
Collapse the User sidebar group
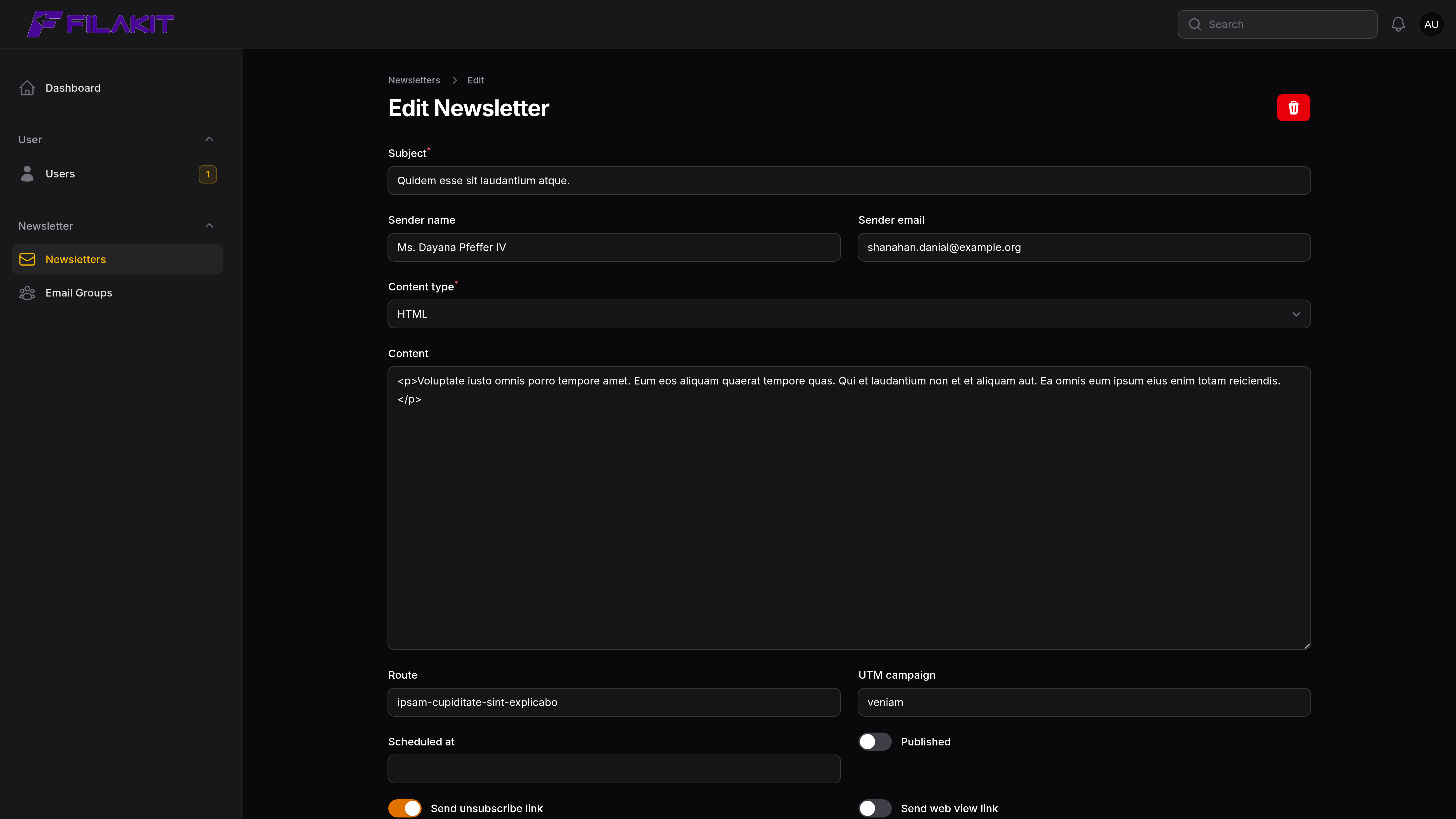209,140
